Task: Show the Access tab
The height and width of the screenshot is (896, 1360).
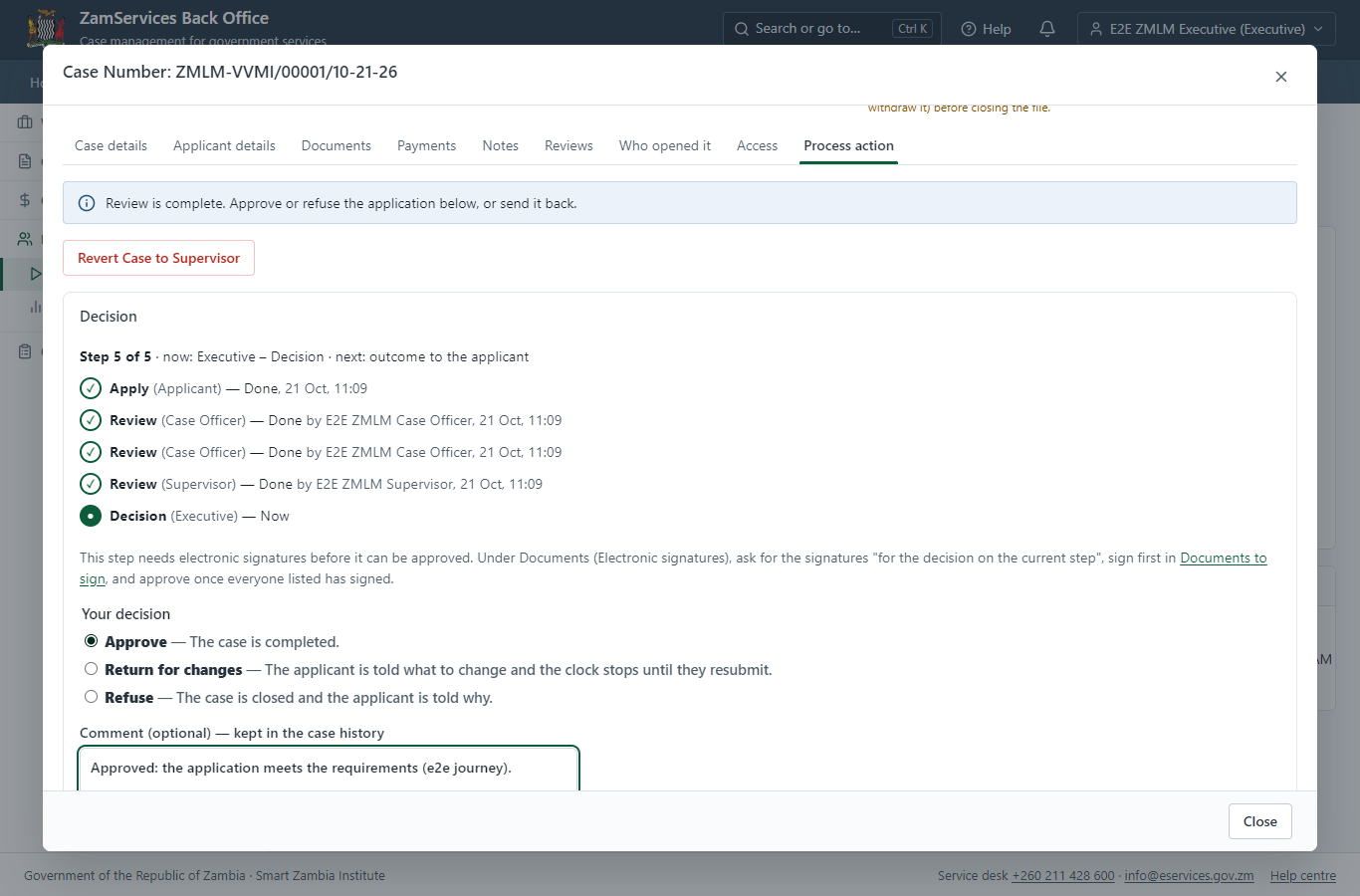Action: [757, 145]
